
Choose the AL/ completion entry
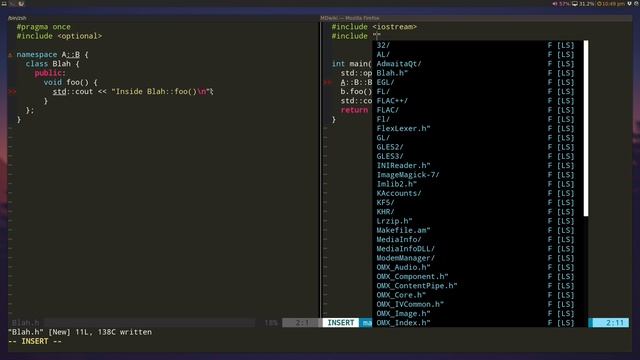pos(478,55)
